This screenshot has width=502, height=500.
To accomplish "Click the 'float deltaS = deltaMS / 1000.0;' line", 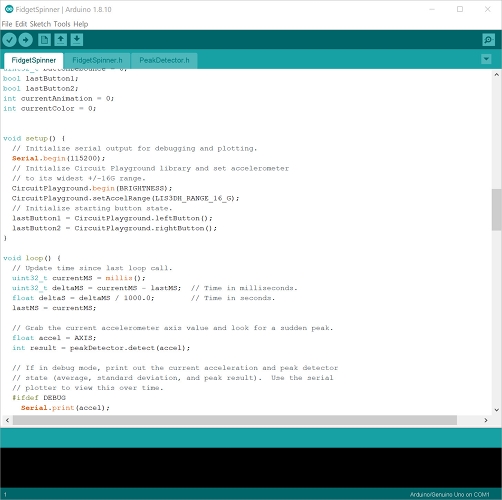I will [83, 298].
